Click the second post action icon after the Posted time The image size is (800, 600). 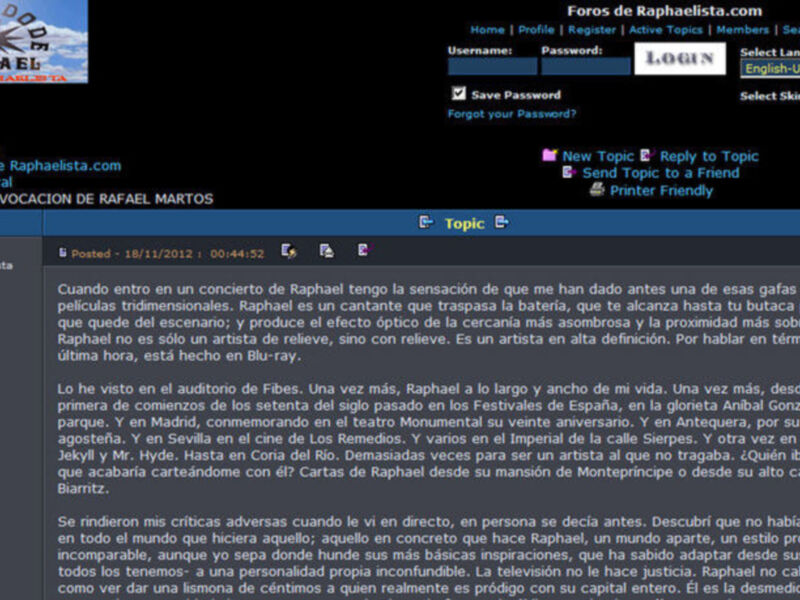[x=327, y=251]
